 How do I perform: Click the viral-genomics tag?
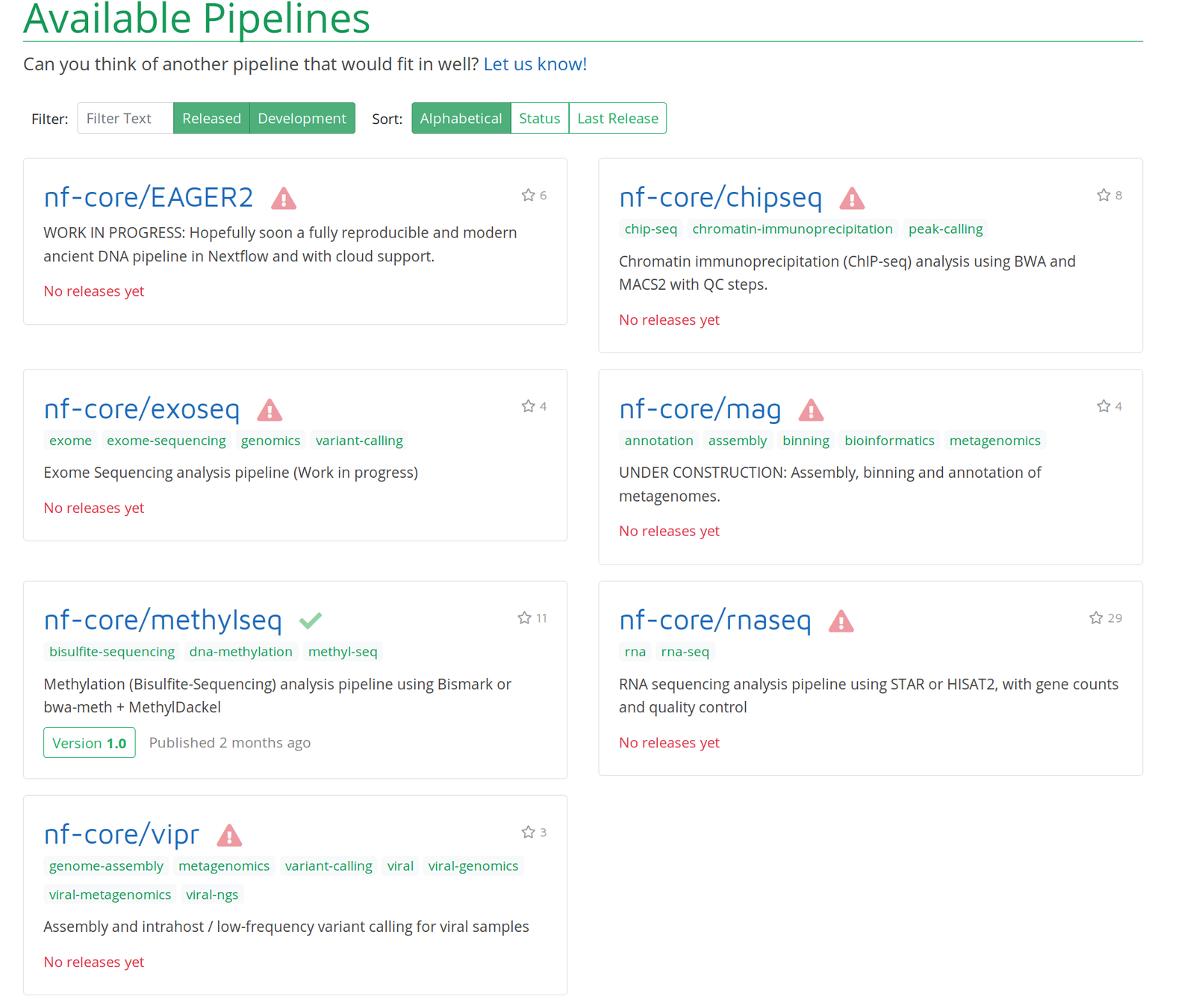coord(473,866)
